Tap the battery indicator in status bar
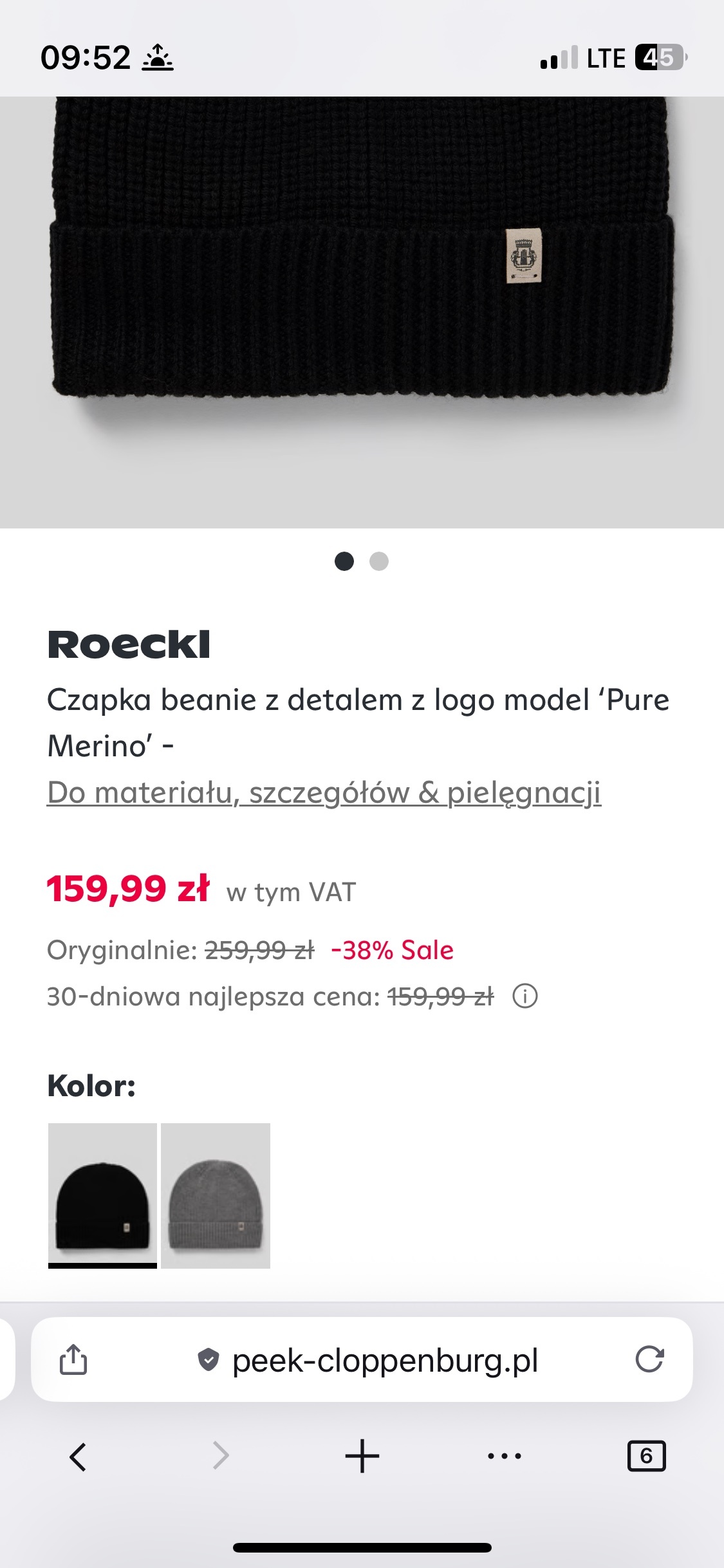 click(660, 58)
